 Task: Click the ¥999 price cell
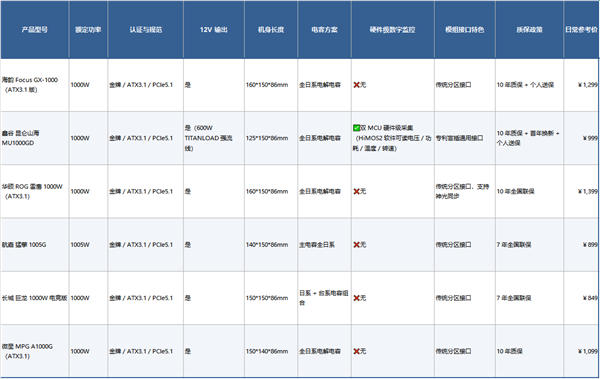pyautogui.click(x=582, y=138)
